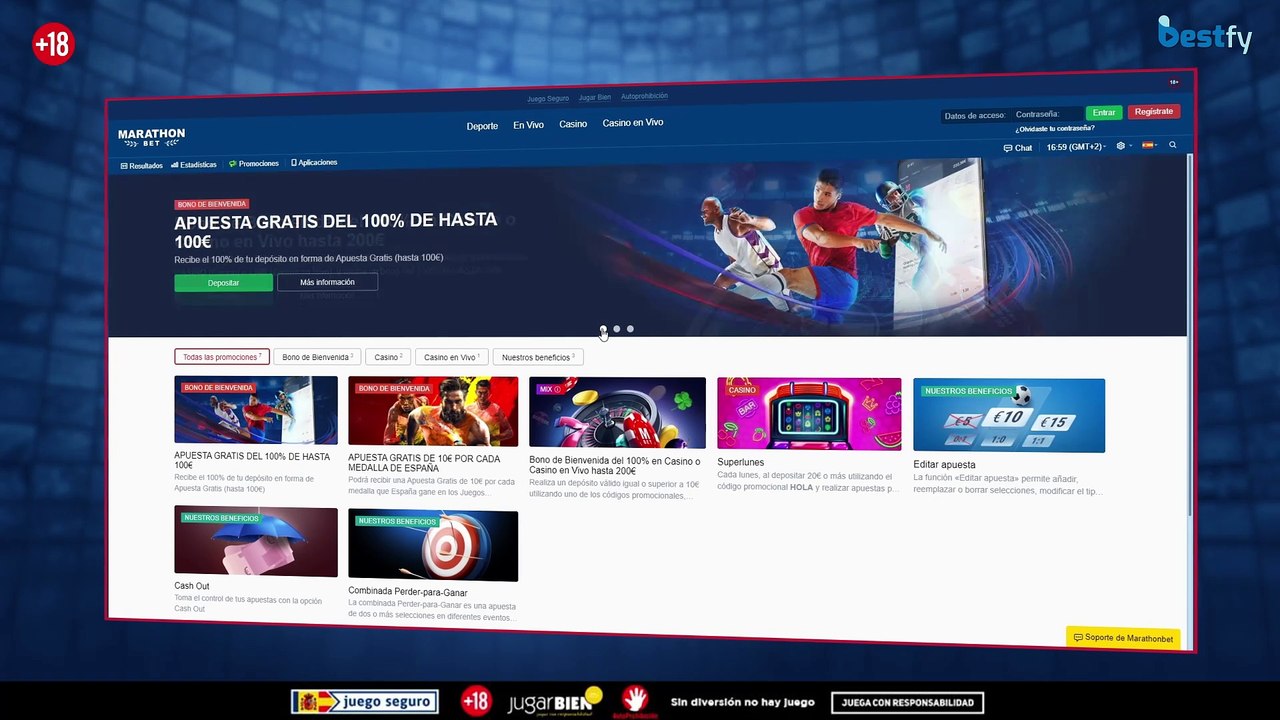Open the Spanish flag language dropdown
The width and height of the screenshot is (1280, 720).
1149,145
